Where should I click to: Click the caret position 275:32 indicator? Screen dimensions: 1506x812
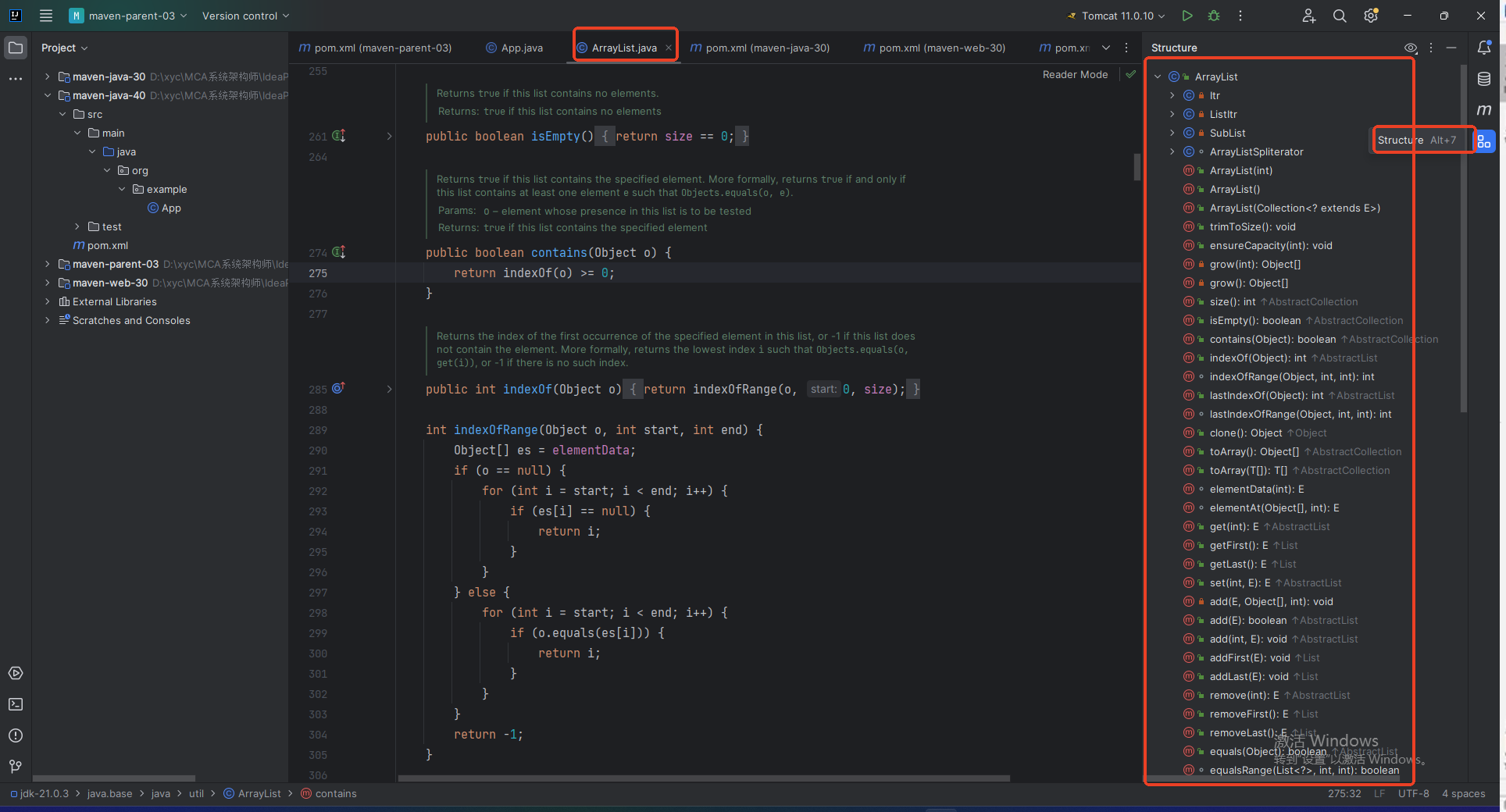1344,793
